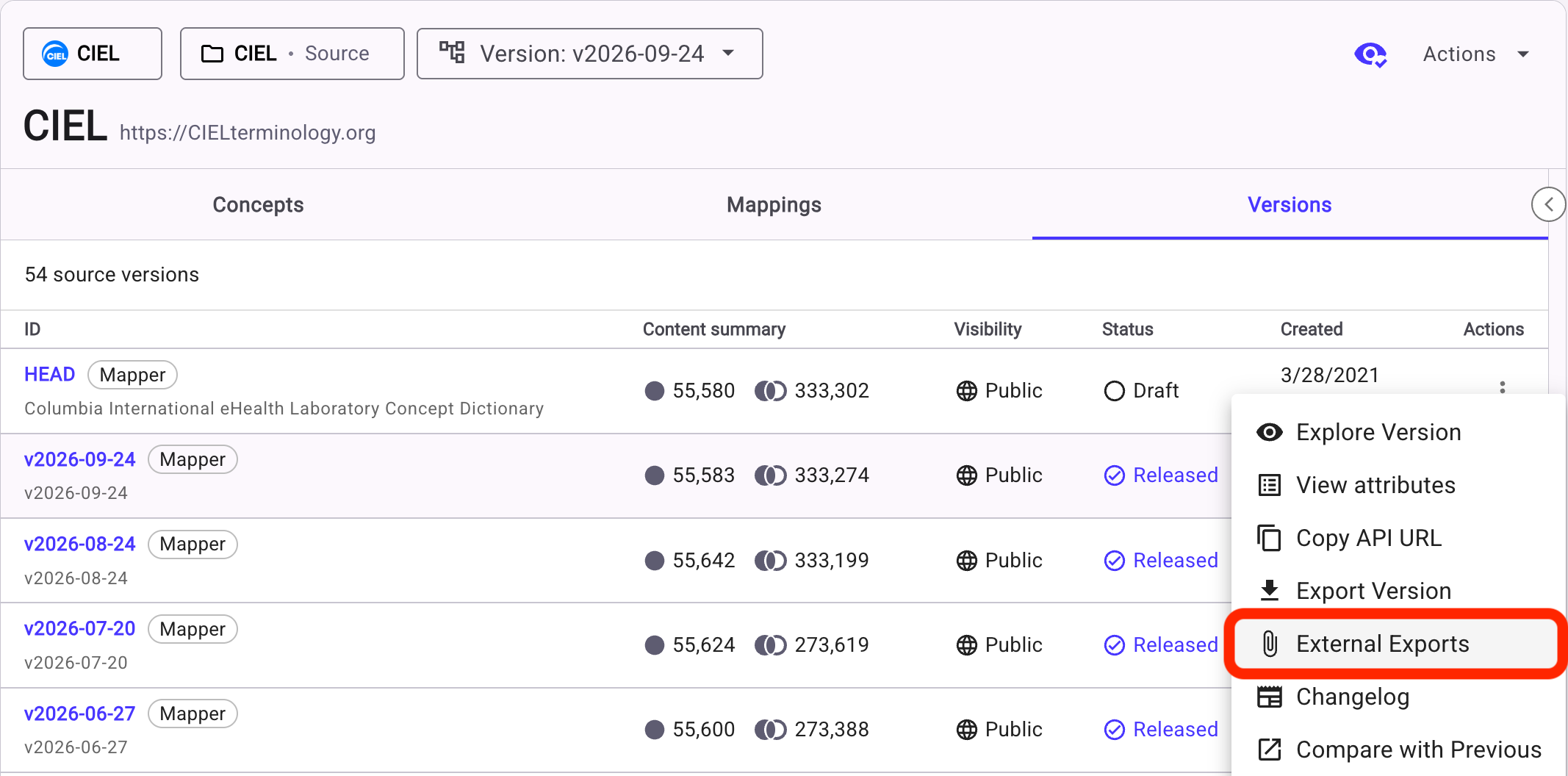The width and height of the screenshot is (1568, 776).
Task: Choose Compare with Previous menu entry
Action: coord(1398,750)
